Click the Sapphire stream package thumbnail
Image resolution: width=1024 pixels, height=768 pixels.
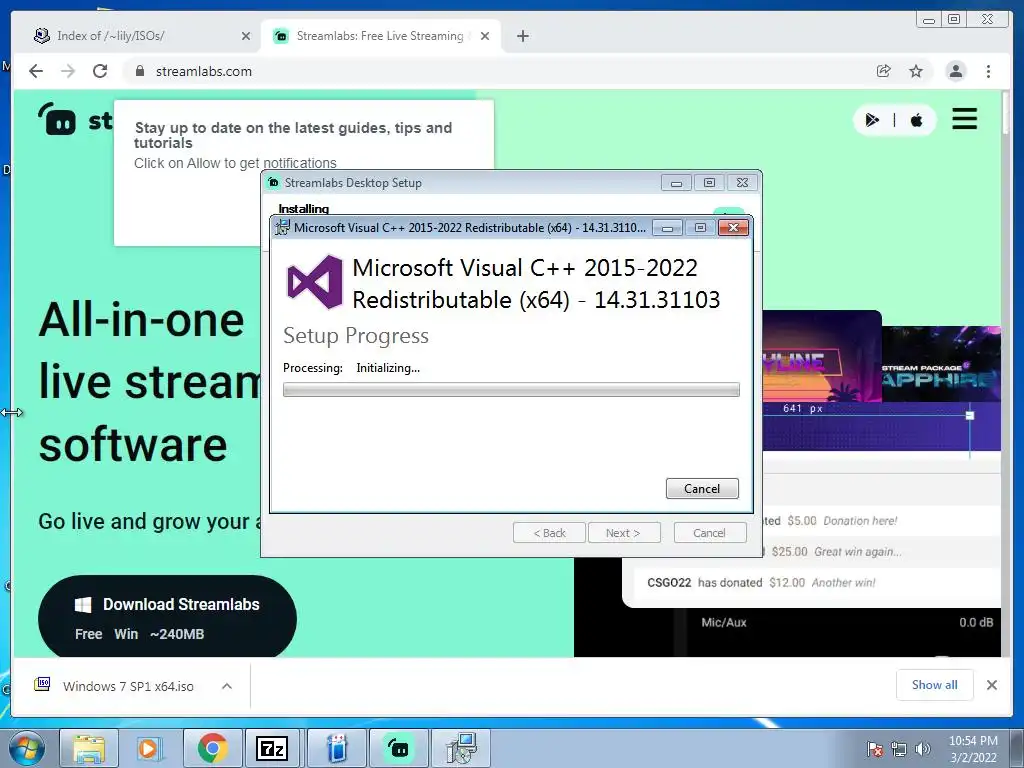(940, 364)
